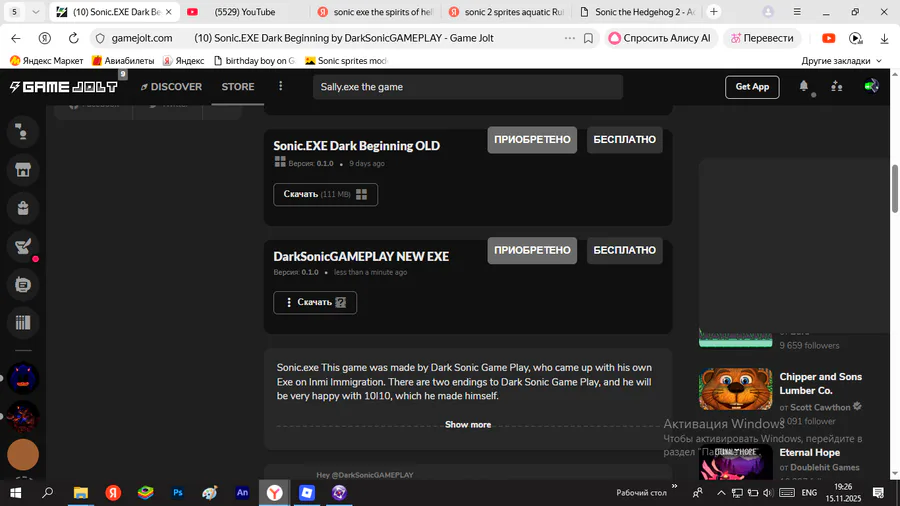Click БЕСПЛАТНО for Sonic.EXE Dark Beginning OLD
The height and width of the screenshot is (506, 900).
coord(624,139)
